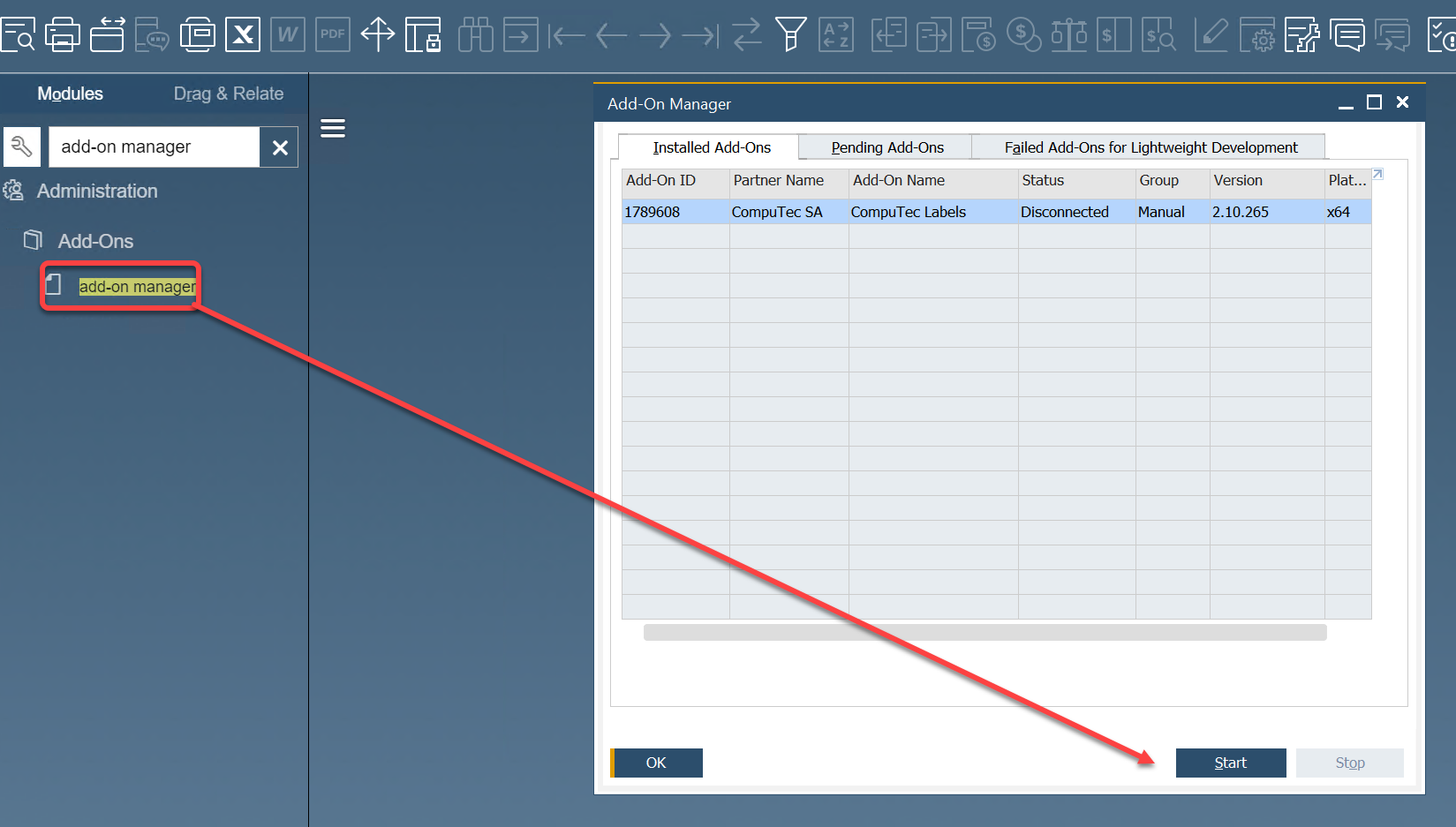Open the Form Settings crosshair-arrows icon
Image resolution: width=1456 pixels, height=827 pixels.
point(378,35)
